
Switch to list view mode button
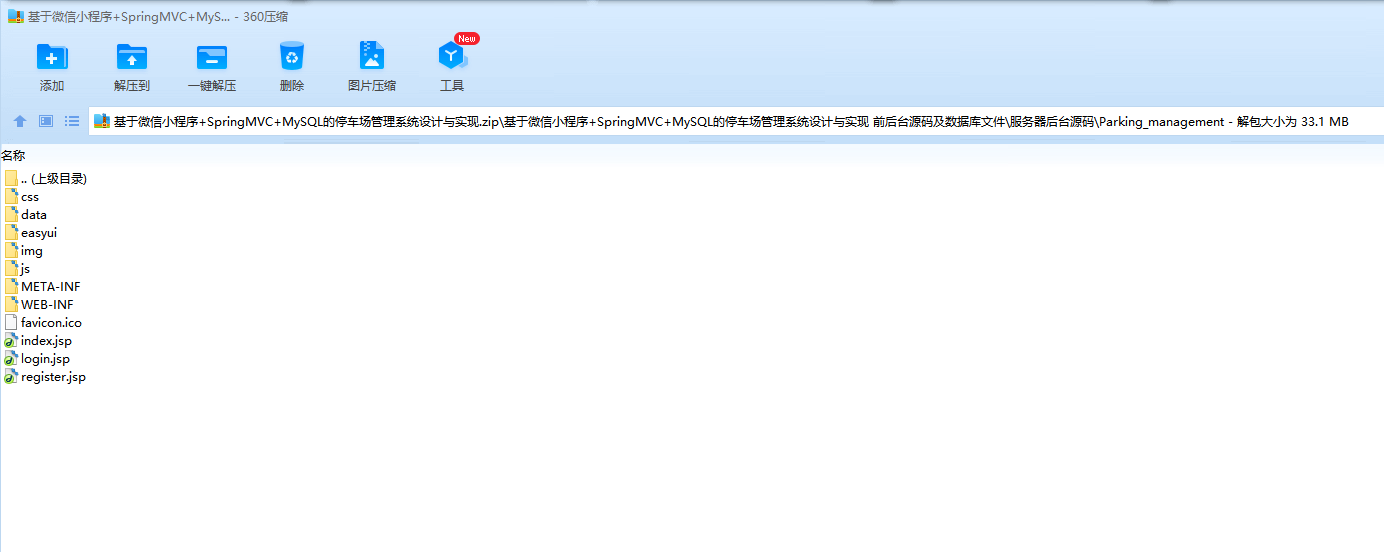(x=72, y=121)
